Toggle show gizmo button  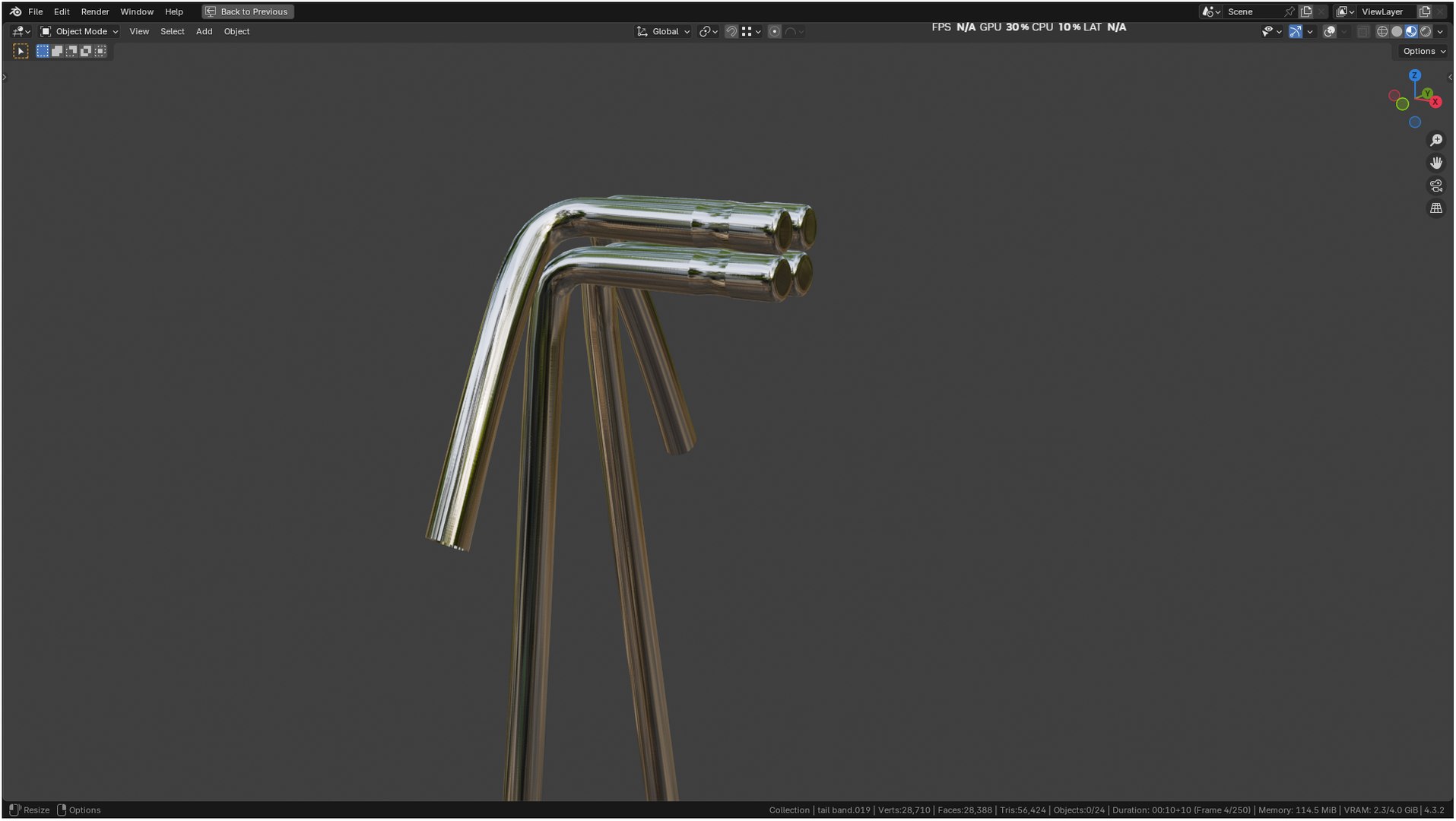(x=1295, y=32)
